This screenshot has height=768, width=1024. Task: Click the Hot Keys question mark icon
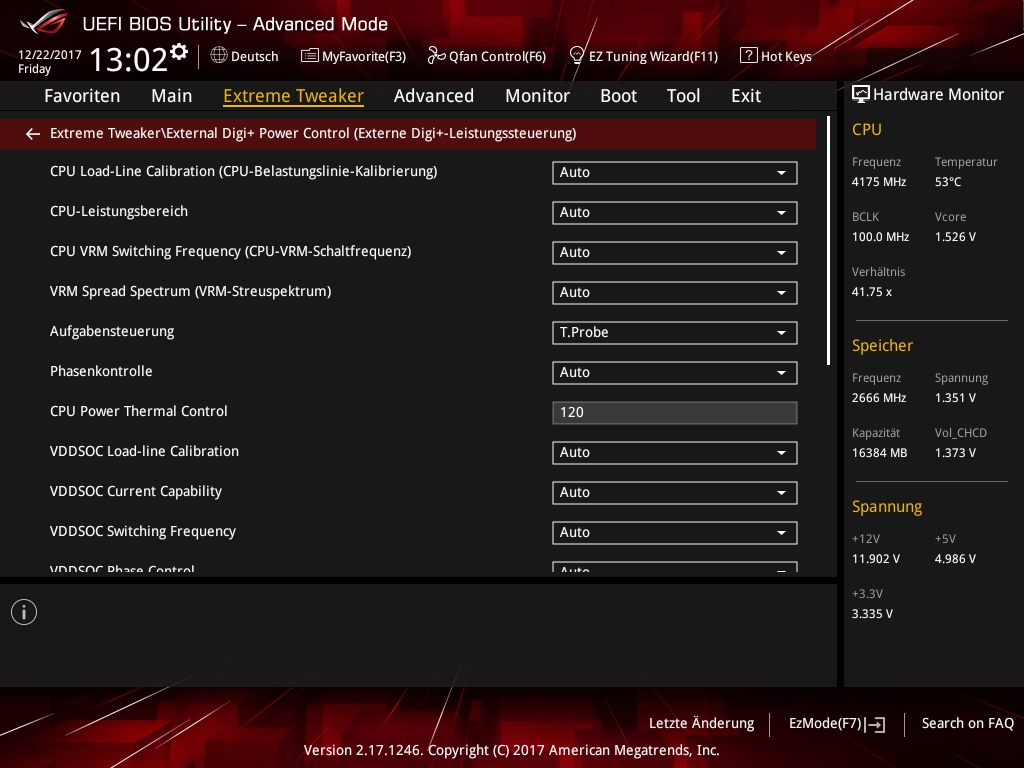click(748, 55)
